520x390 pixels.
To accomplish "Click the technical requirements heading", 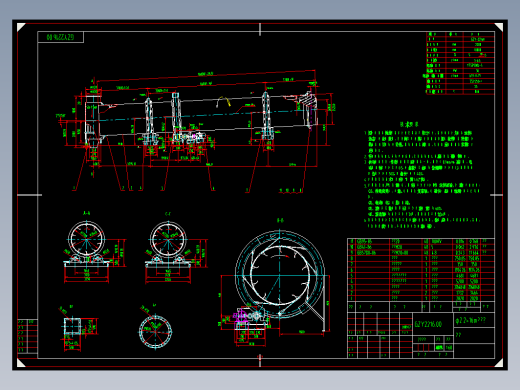I will coord(409,124).
